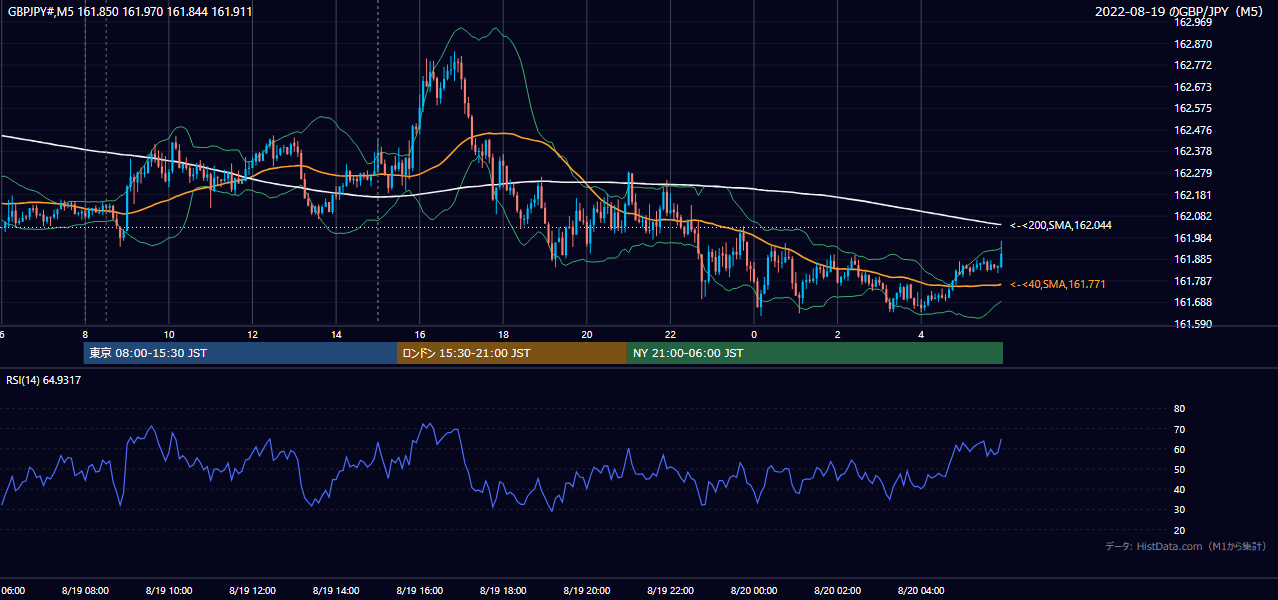The image size is (1278, 600).
Task: Click price axis value 161.984
Action: [x=1193, y=238]
